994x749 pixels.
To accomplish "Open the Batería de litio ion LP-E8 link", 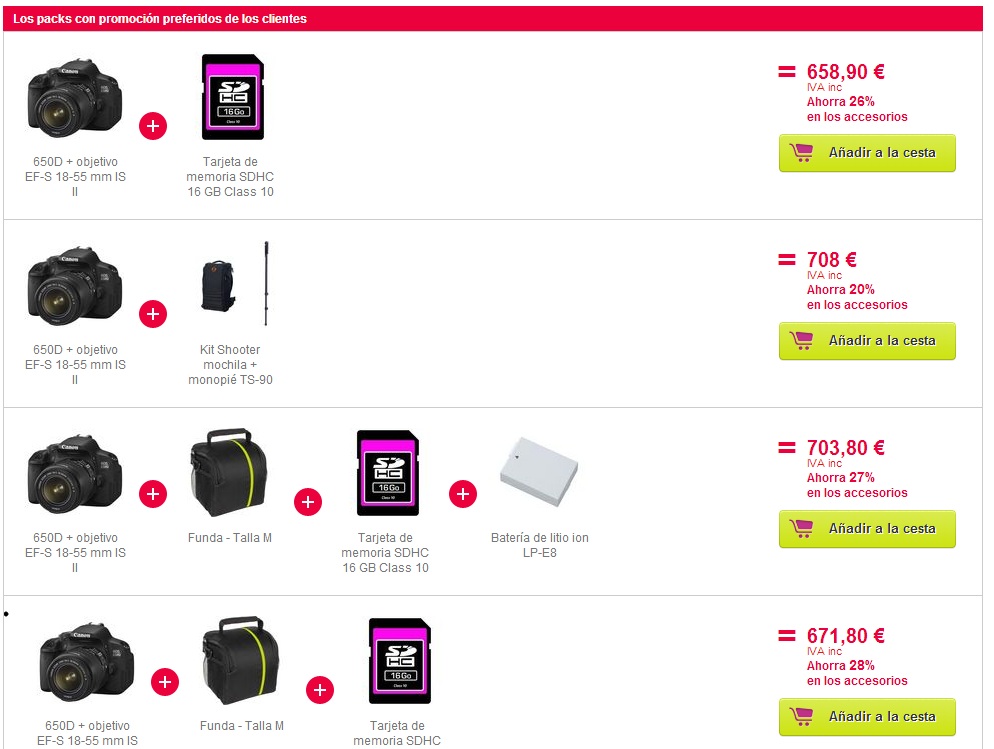I will 539,545.
